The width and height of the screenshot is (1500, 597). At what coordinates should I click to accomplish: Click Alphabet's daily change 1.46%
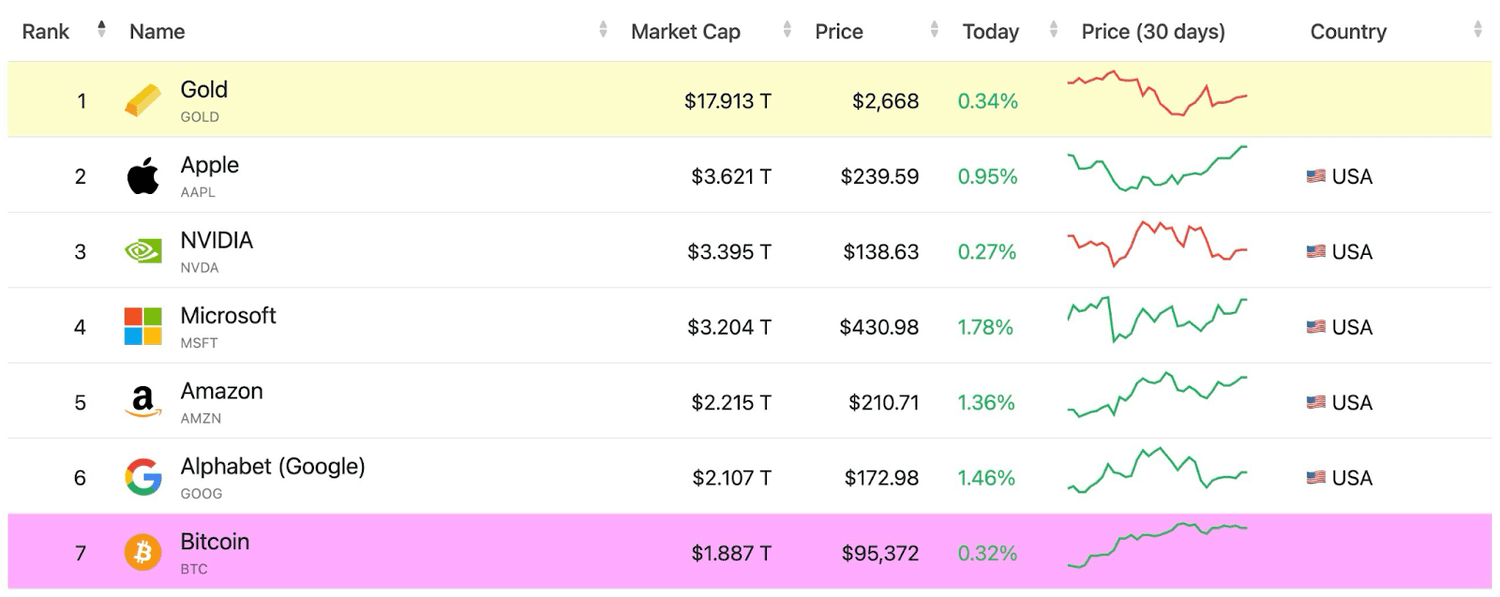click(987, 478)
